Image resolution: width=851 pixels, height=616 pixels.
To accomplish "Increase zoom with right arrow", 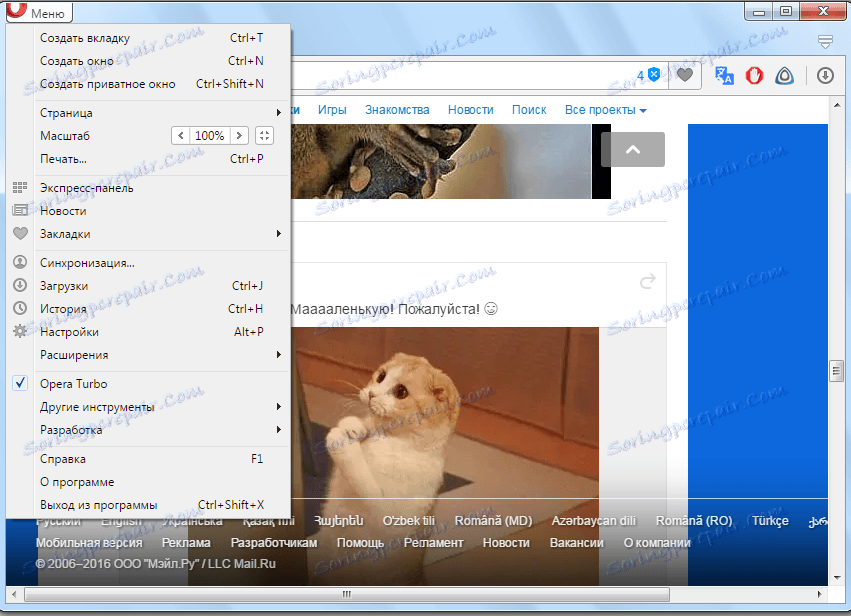I will [x=239, y=136].
